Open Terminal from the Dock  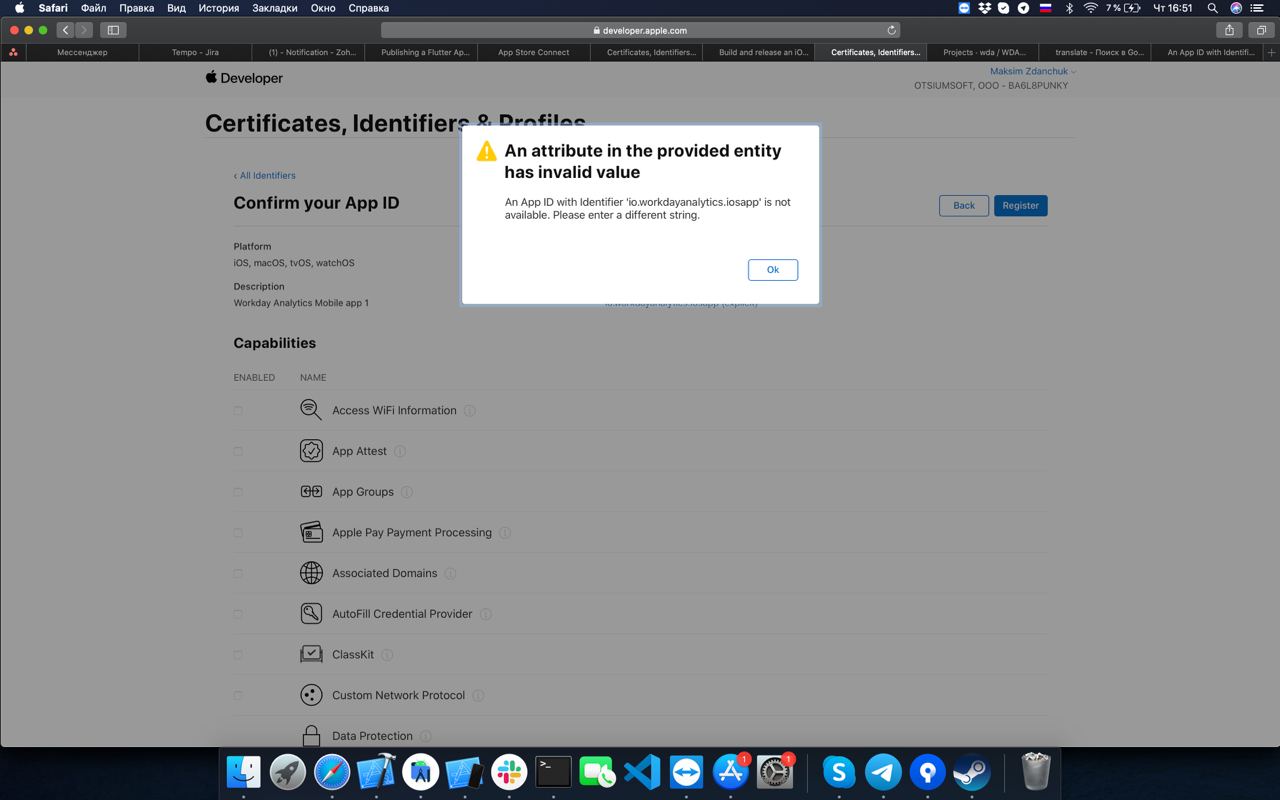553,772
